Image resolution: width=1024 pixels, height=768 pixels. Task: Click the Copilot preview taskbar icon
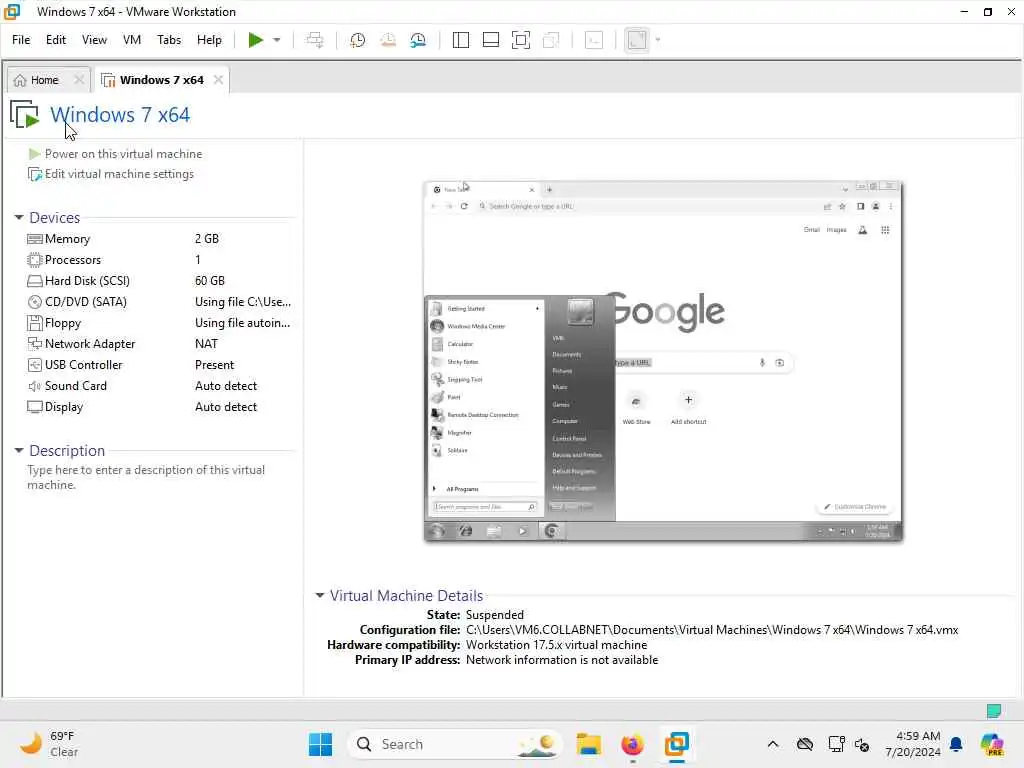click(992, 744)
